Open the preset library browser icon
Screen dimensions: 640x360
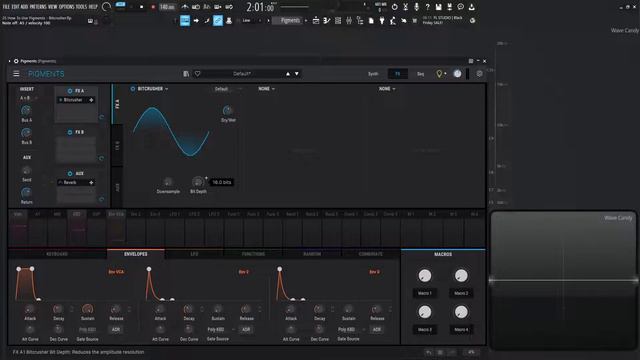tap(186, 74)
